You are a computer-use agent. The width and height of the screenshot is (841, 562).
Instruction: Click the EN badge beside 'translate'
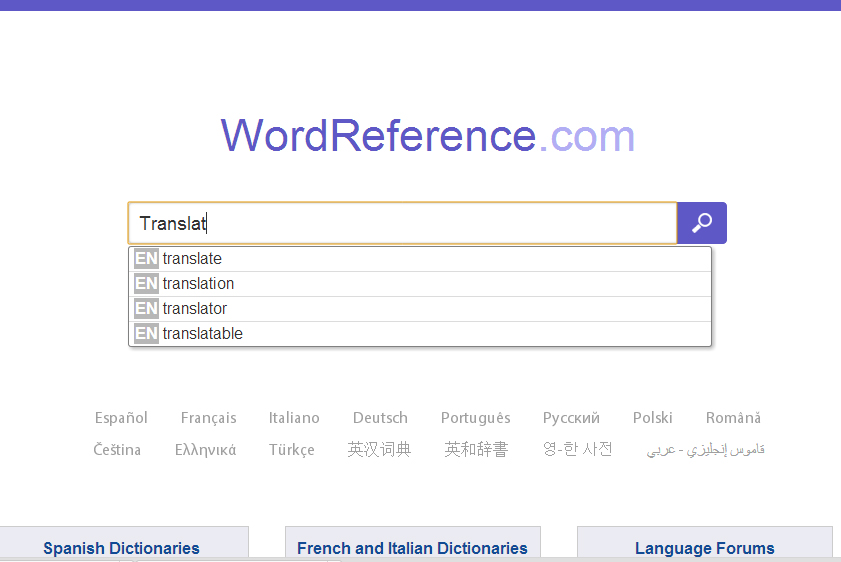(146, 259)
